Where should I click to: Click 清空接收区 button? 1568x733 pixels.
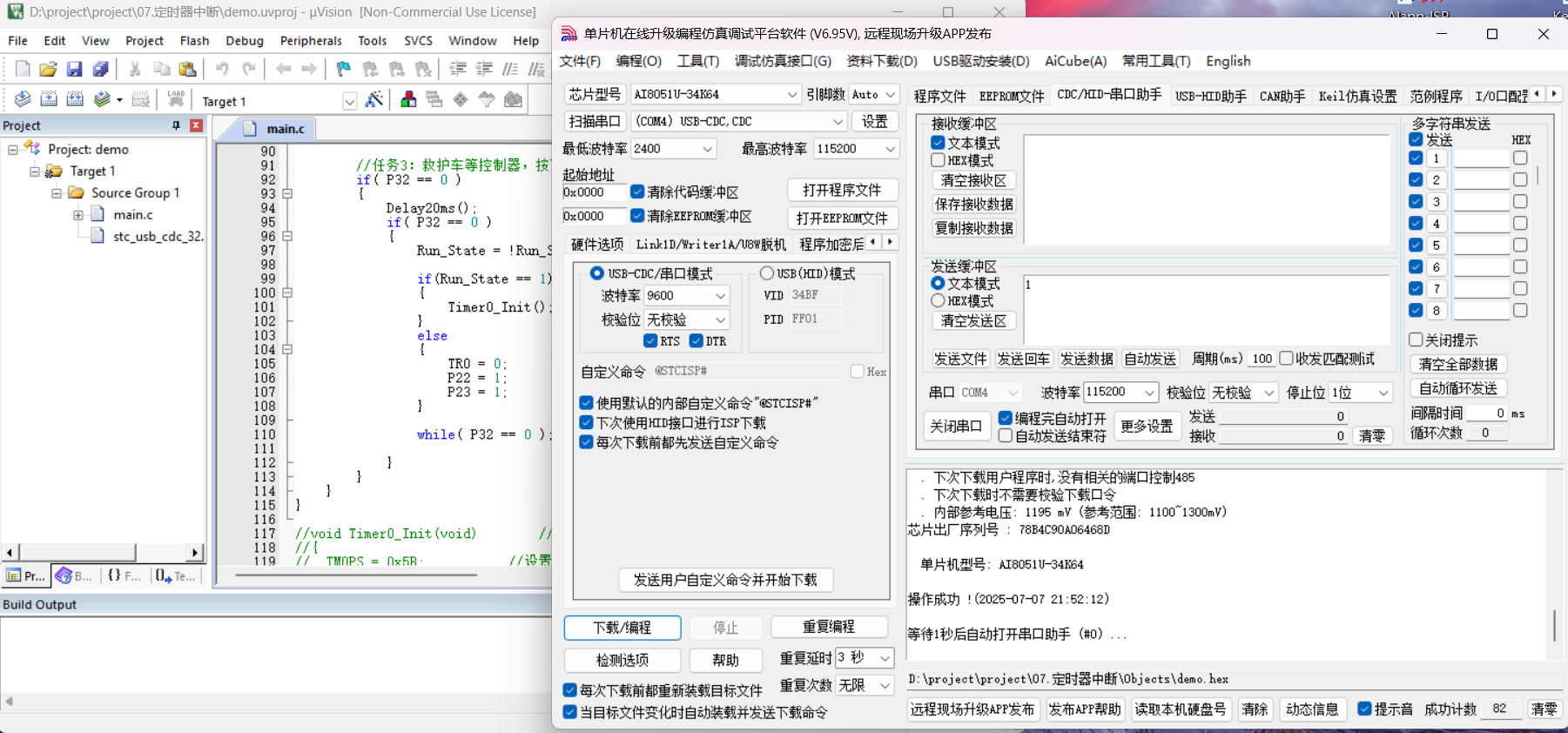pos(974,180)
